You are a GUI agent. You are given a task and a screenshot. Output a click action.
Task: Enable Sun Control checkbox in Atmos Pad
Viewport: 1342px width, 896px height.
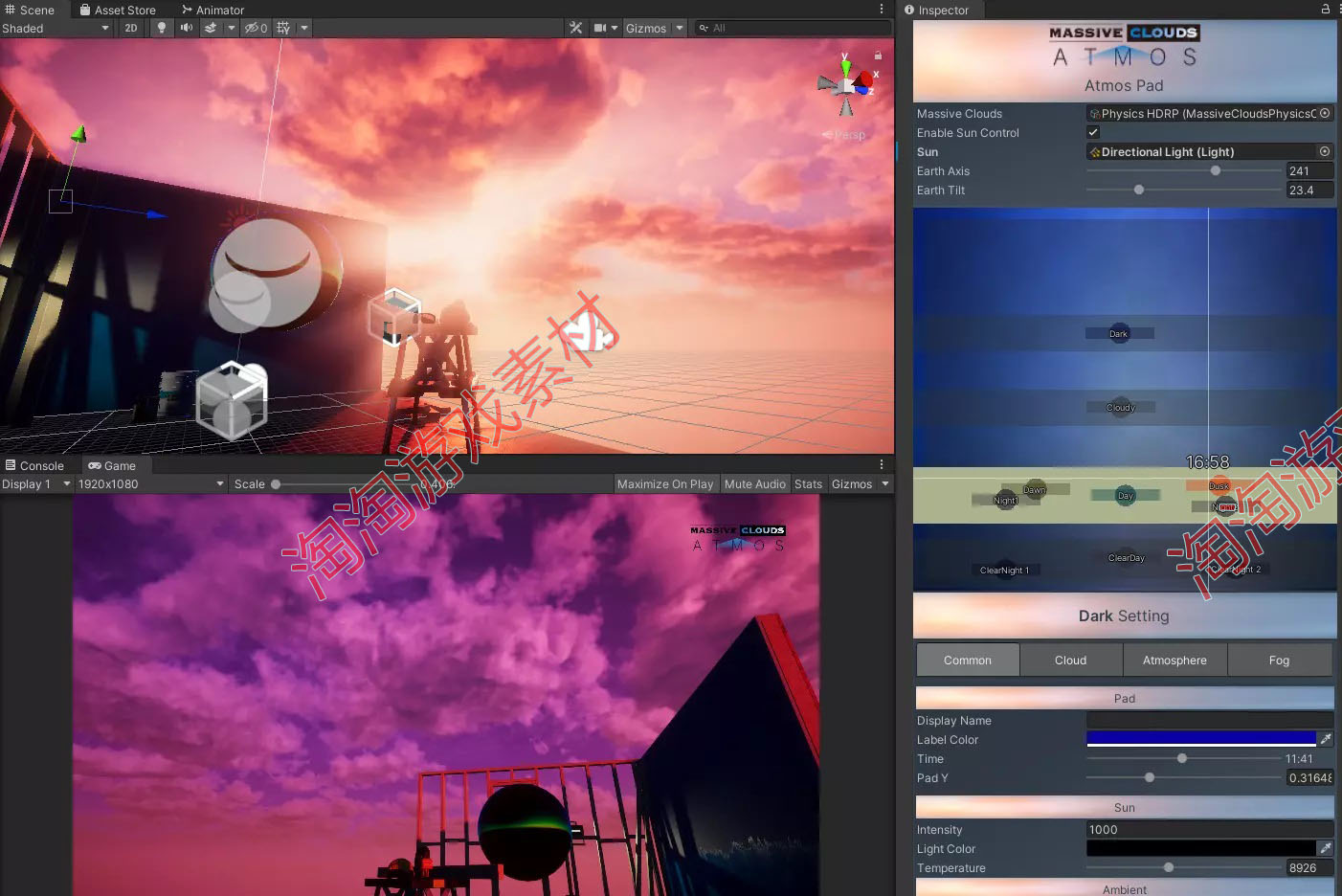click(1092, 132)
